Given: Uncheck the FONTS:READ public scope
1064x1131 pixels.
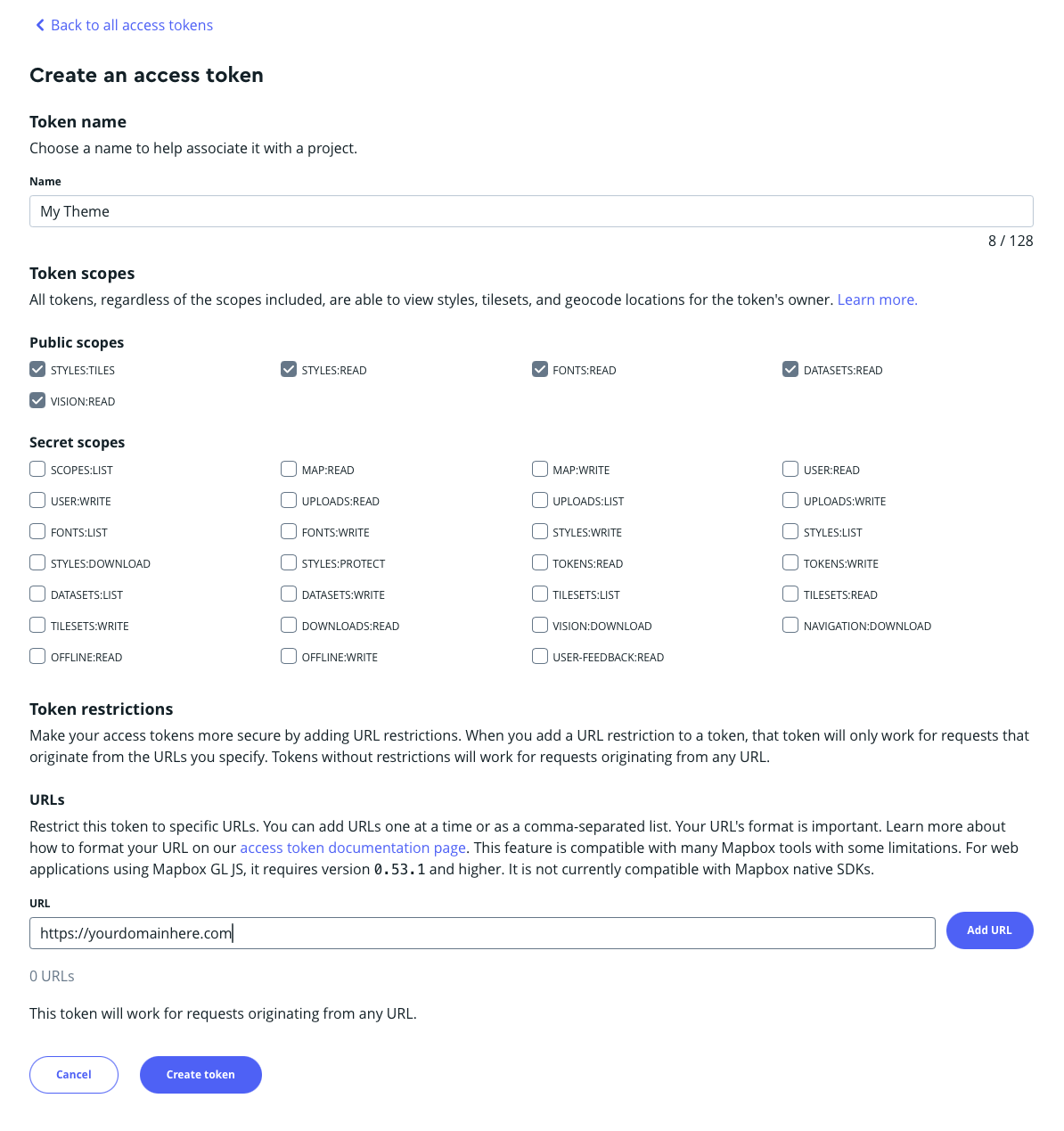Looking at the screenshot, I should [540, 369].
